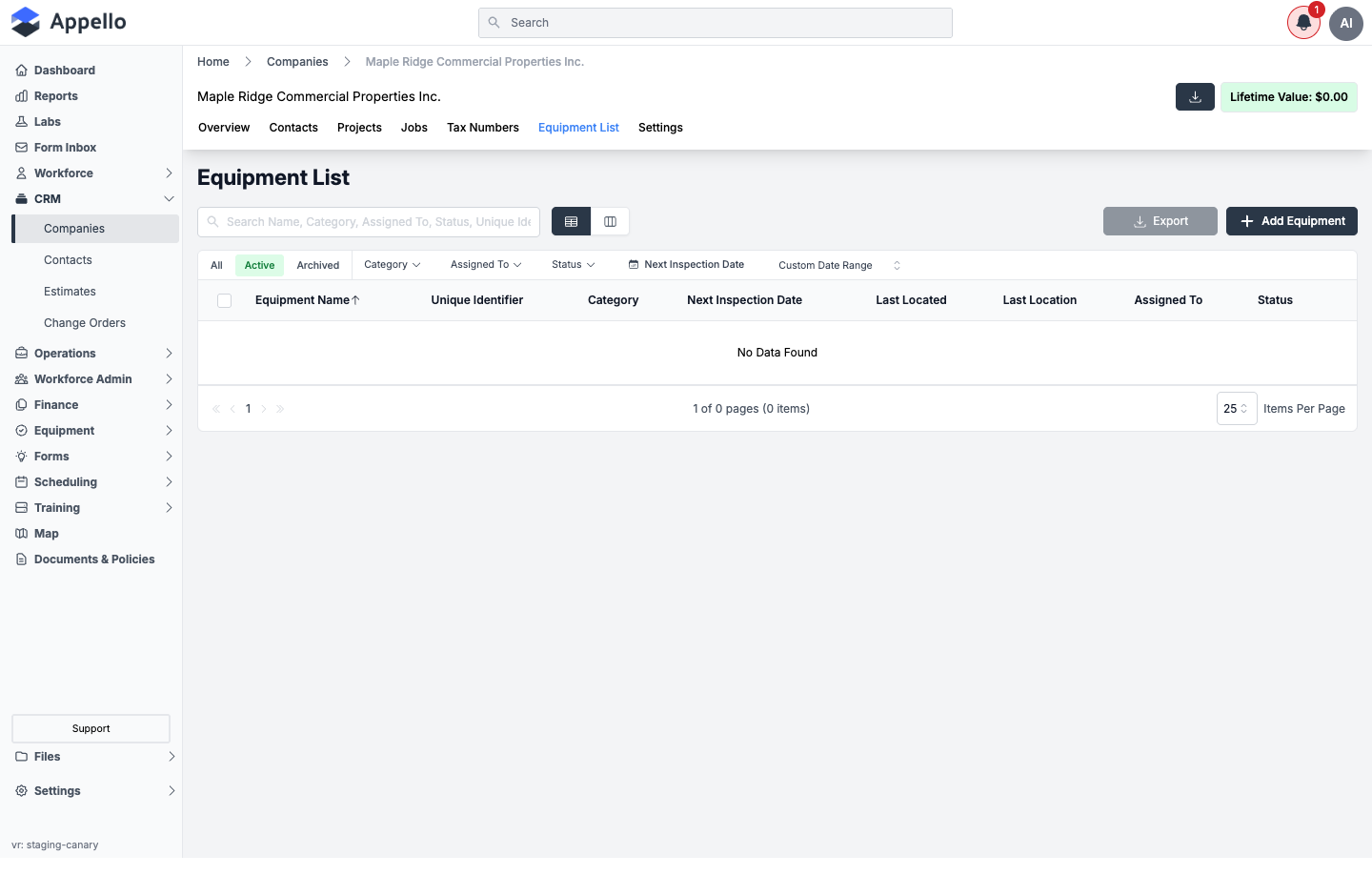Go to Companies breadcrumb link
This screenshot has height=875, width=1372.
tap(297, 62)
